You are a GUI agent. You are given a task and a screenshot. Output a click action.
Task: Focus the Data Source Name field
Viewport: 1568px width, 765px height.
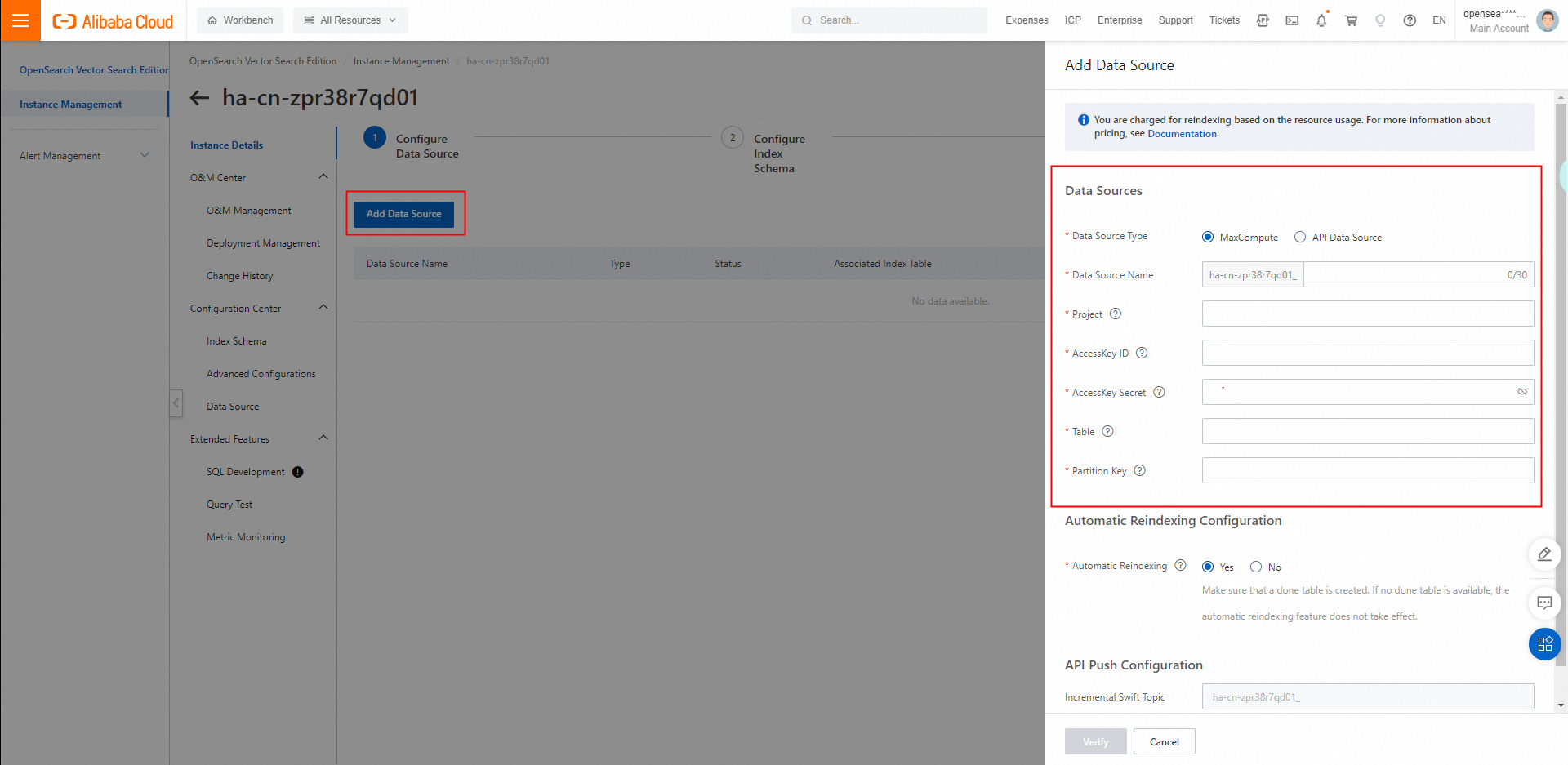tap(1419, 275)
